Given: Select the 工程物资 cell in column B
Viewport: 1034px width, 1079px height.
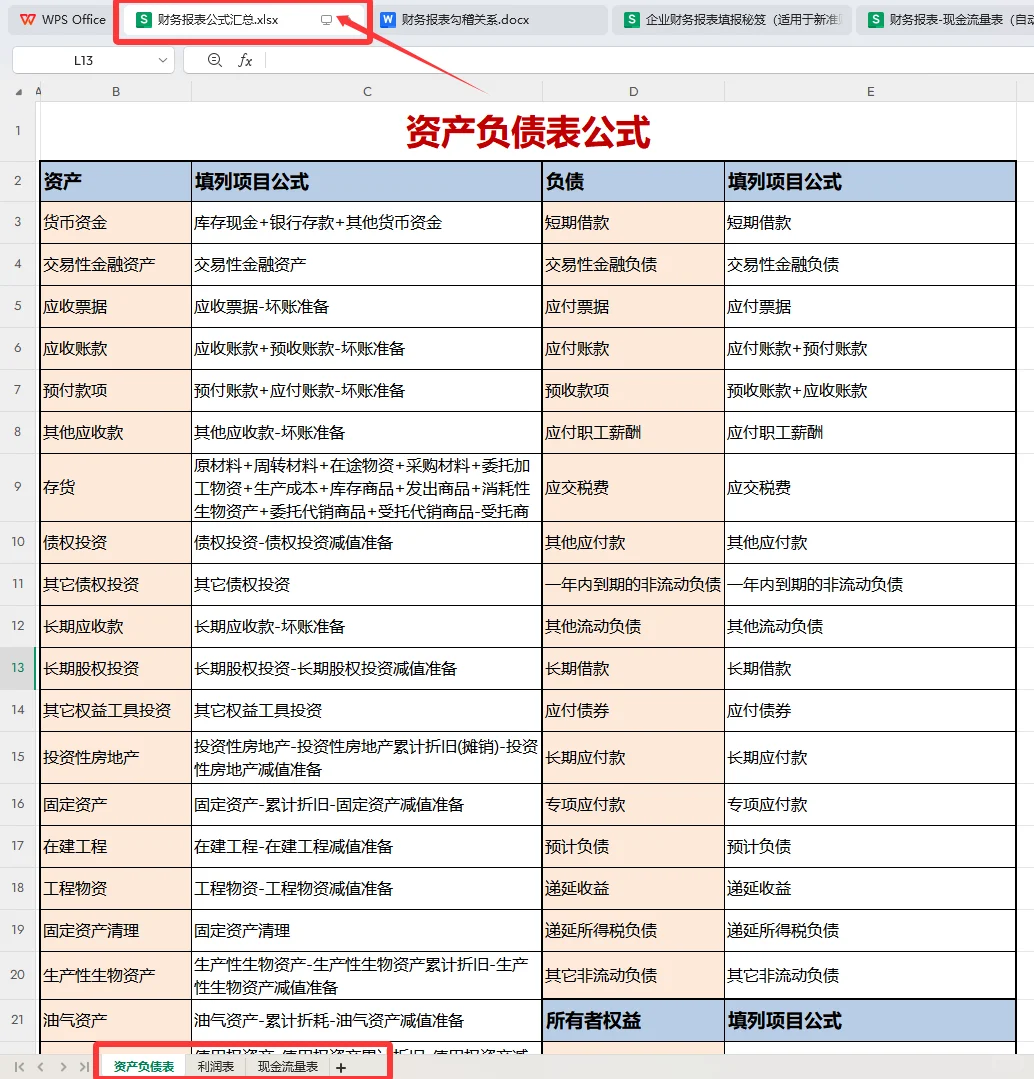Looking at the screenshot, I should (x=116, y=888).
